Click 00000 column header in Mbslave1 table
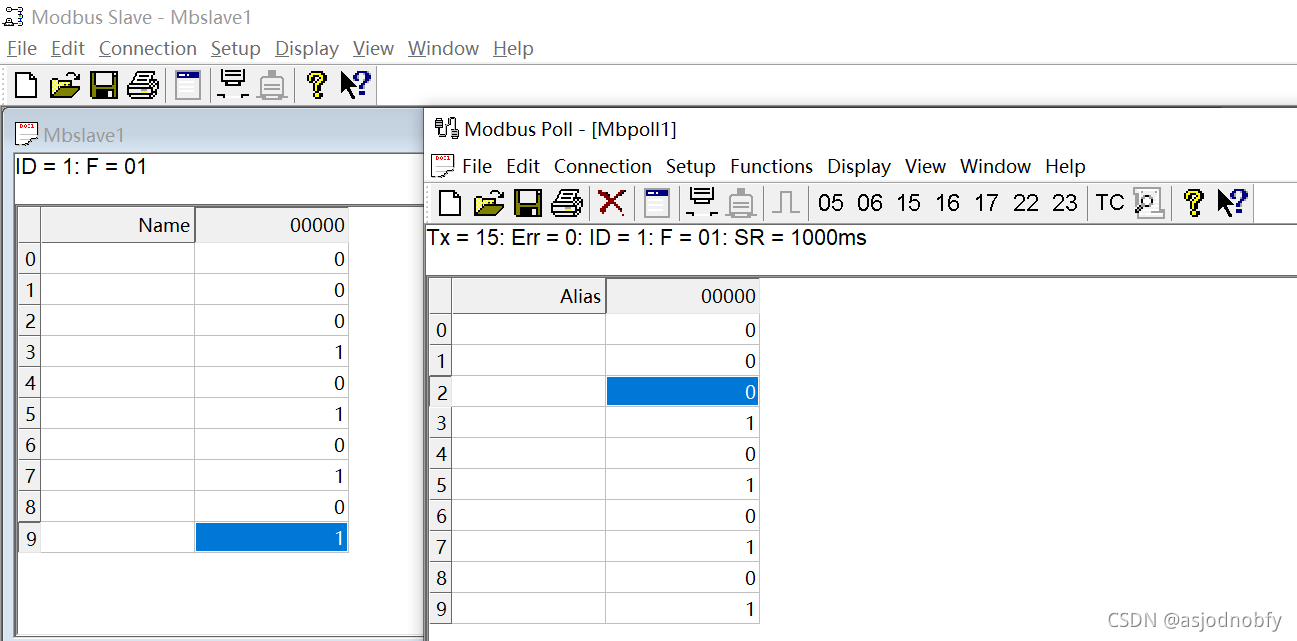Screen dimensions: 1297x641 tap(272, 225)
